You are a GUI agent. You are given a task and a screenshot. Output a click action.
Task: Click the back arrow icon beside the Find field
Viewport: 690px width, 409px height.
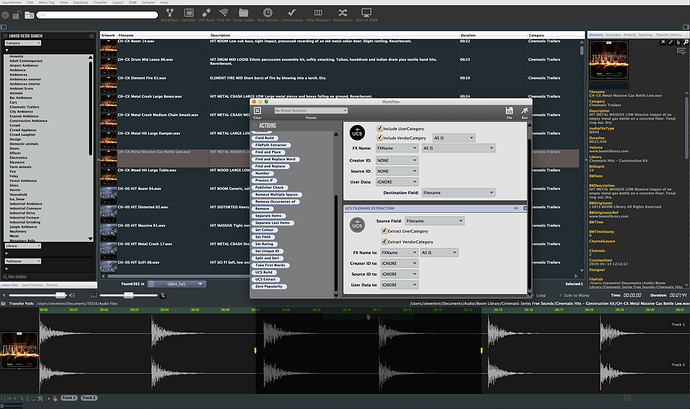5,15
